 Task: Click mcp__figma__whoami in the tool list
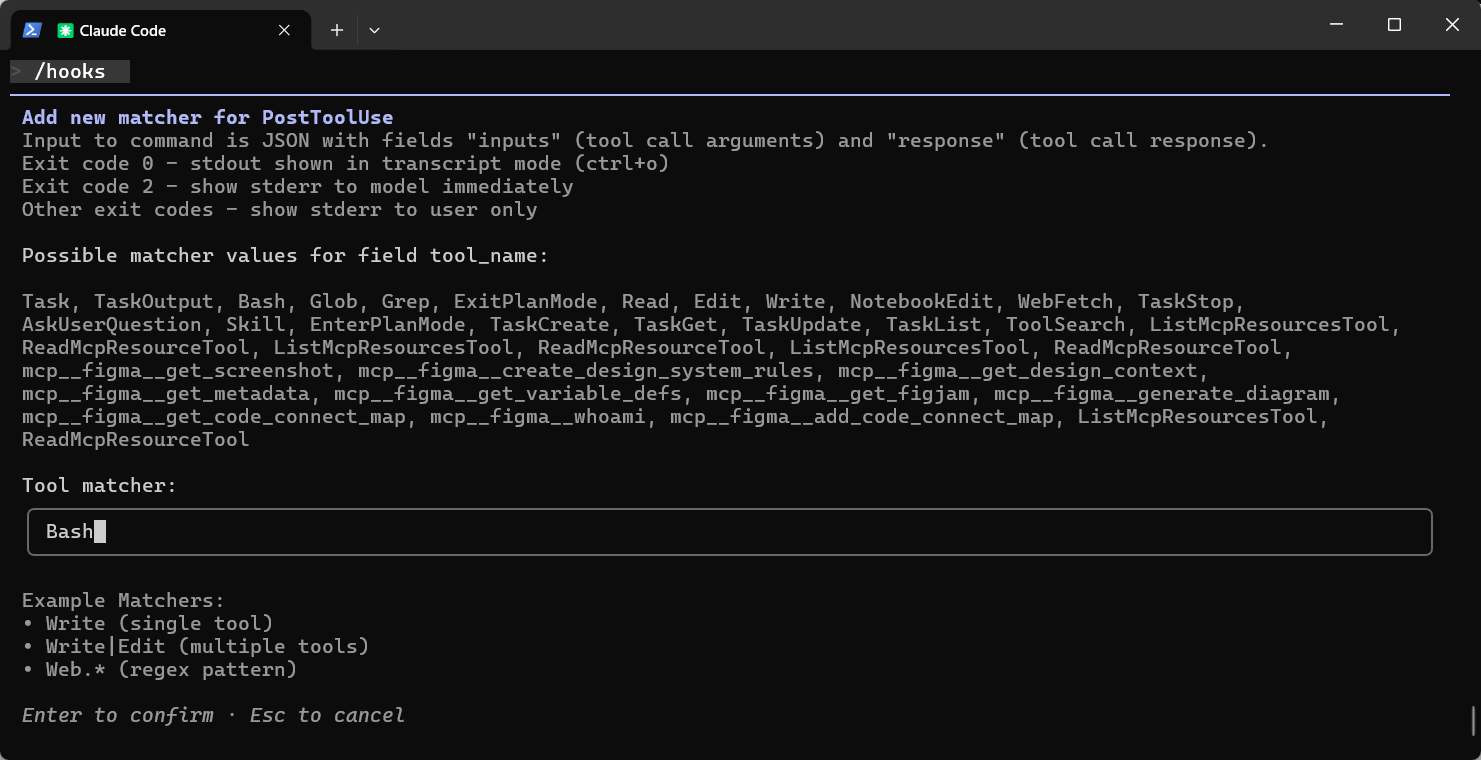click(538, 416)
